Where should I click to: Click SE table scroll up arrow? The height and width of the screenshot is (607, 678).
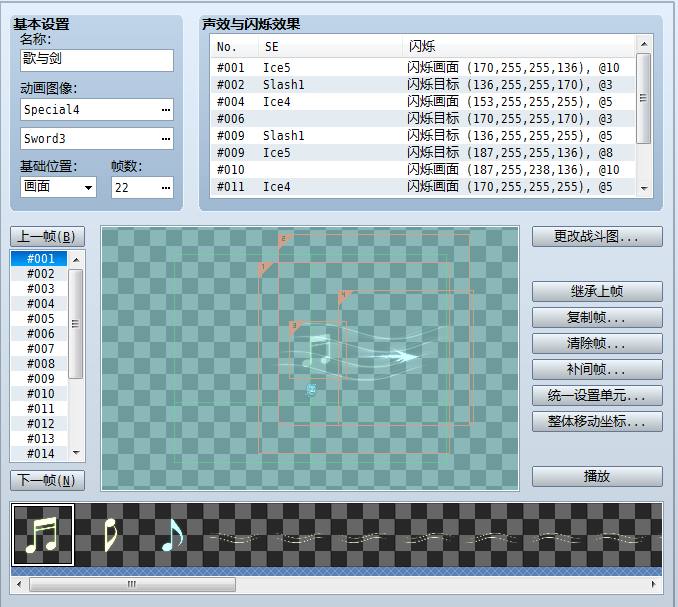click(644, 44)
